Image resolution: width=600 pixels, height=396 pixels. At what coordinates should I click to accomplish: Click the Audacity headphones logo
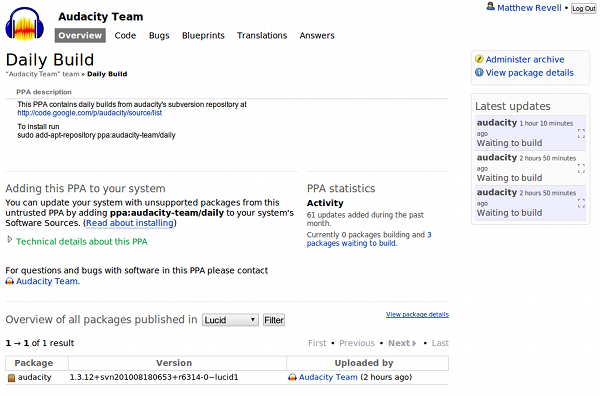(24, 23)
